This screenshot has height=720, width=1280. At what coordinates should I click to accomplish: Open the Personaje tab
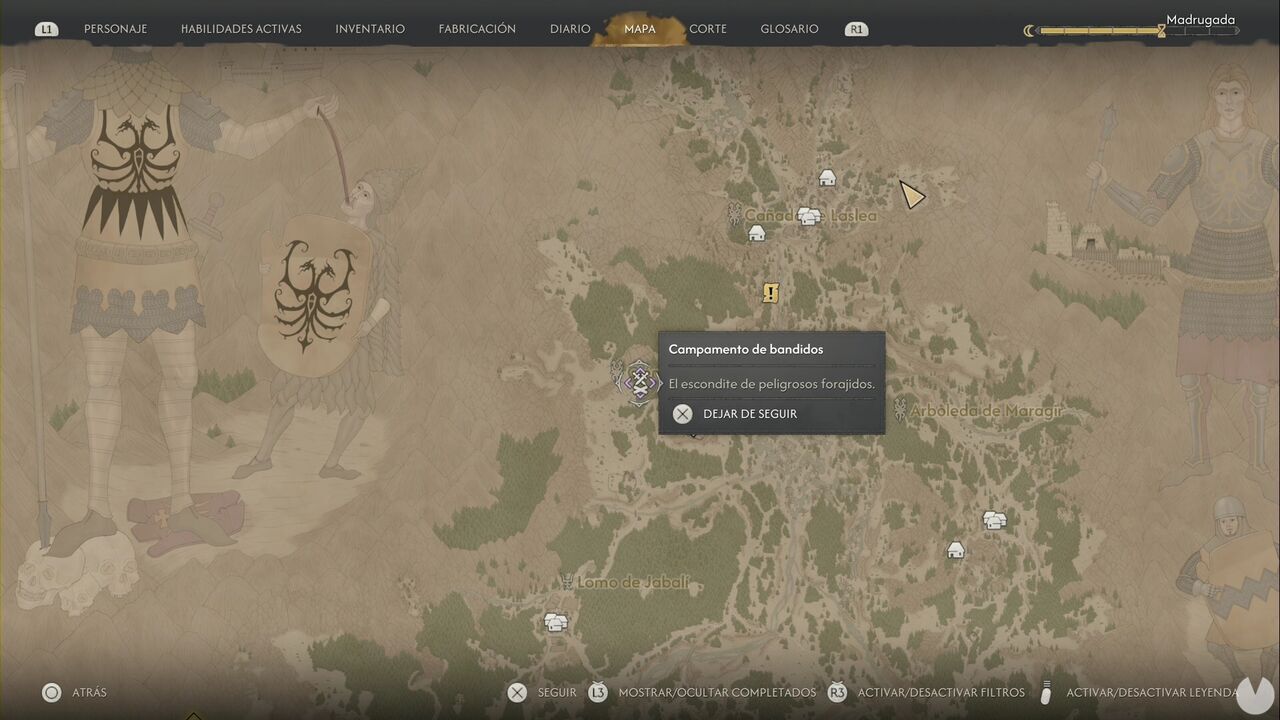(115, 29)
